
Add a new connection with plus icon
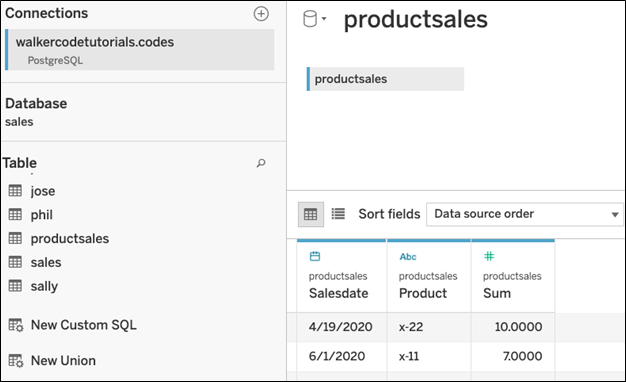coord(261,14)
